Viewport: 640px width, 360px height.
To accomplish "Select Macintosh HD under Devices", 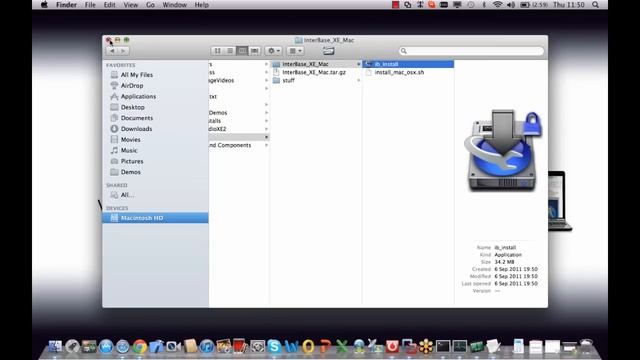I will coord(155,218).
